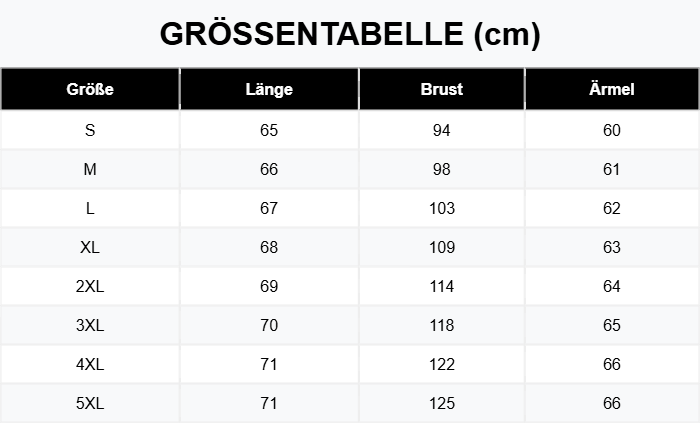
Task: Select the 2XL size cell
Action: (x=90, y=287)
